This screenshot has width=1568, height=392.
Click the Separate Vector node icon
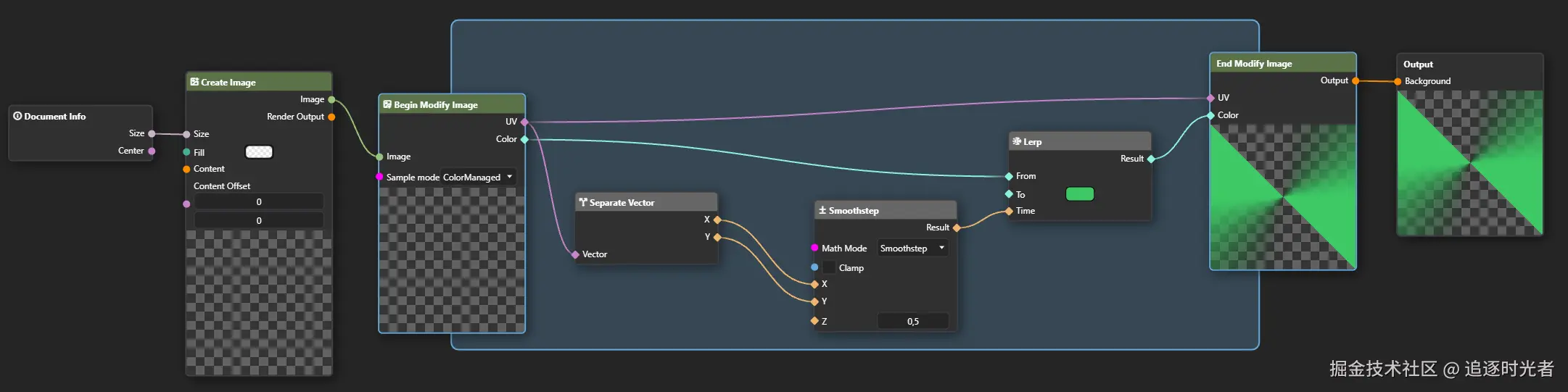coord(583,203)
